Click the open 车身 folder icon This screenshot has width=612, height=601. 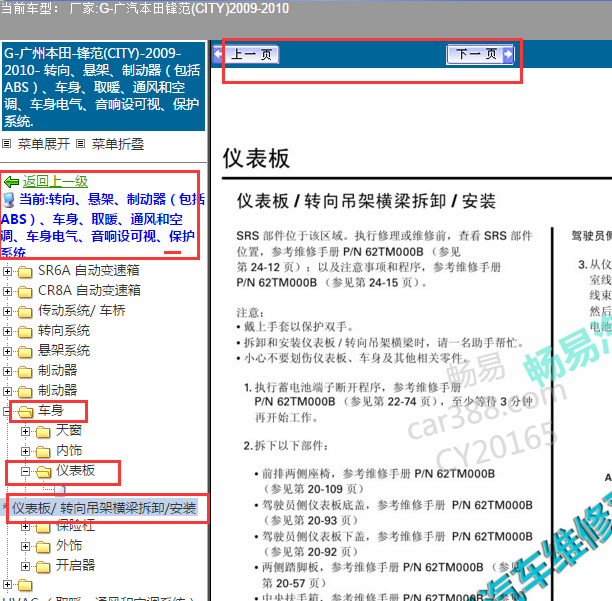point(25,411)
